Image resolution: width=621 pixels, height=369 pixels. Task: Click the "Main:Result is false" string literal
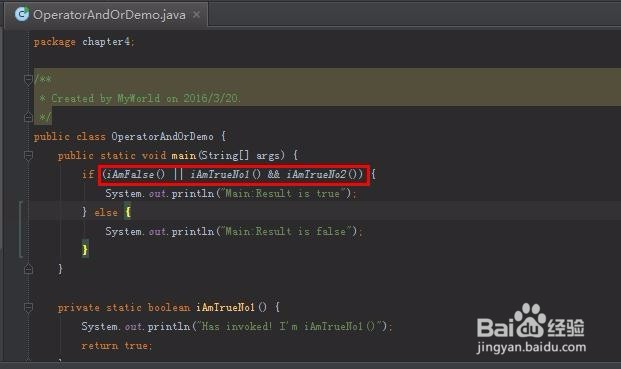coord(286,232)
